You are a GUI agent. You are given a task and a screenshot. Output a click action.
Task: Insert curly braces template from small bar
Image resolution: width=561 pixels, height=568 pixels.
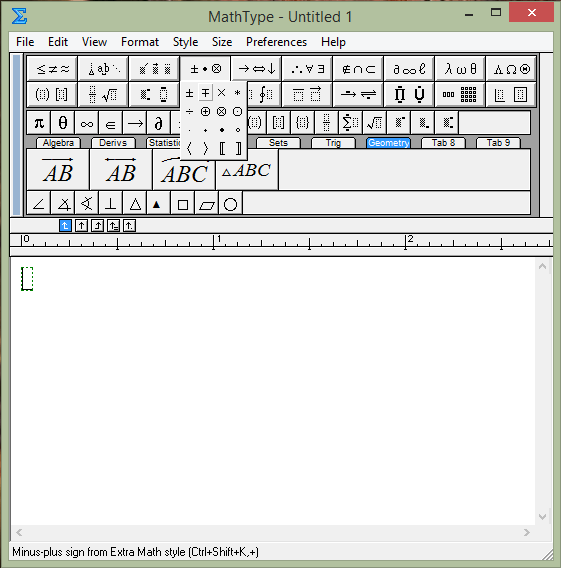302,123
